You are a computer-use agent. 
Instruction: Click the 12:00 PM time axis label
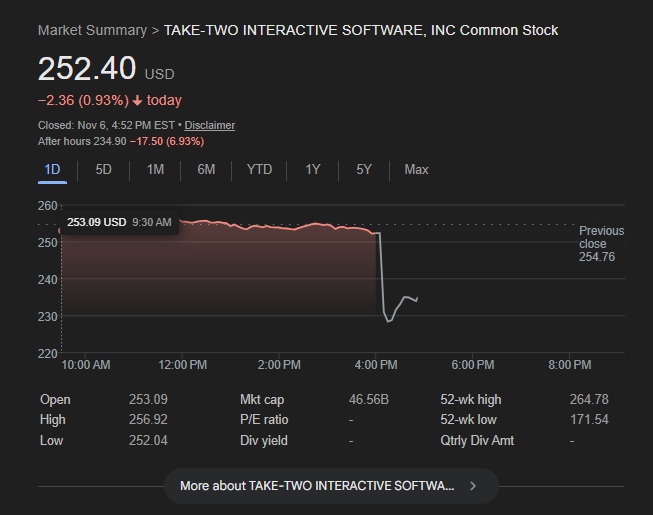coord(182,365)
